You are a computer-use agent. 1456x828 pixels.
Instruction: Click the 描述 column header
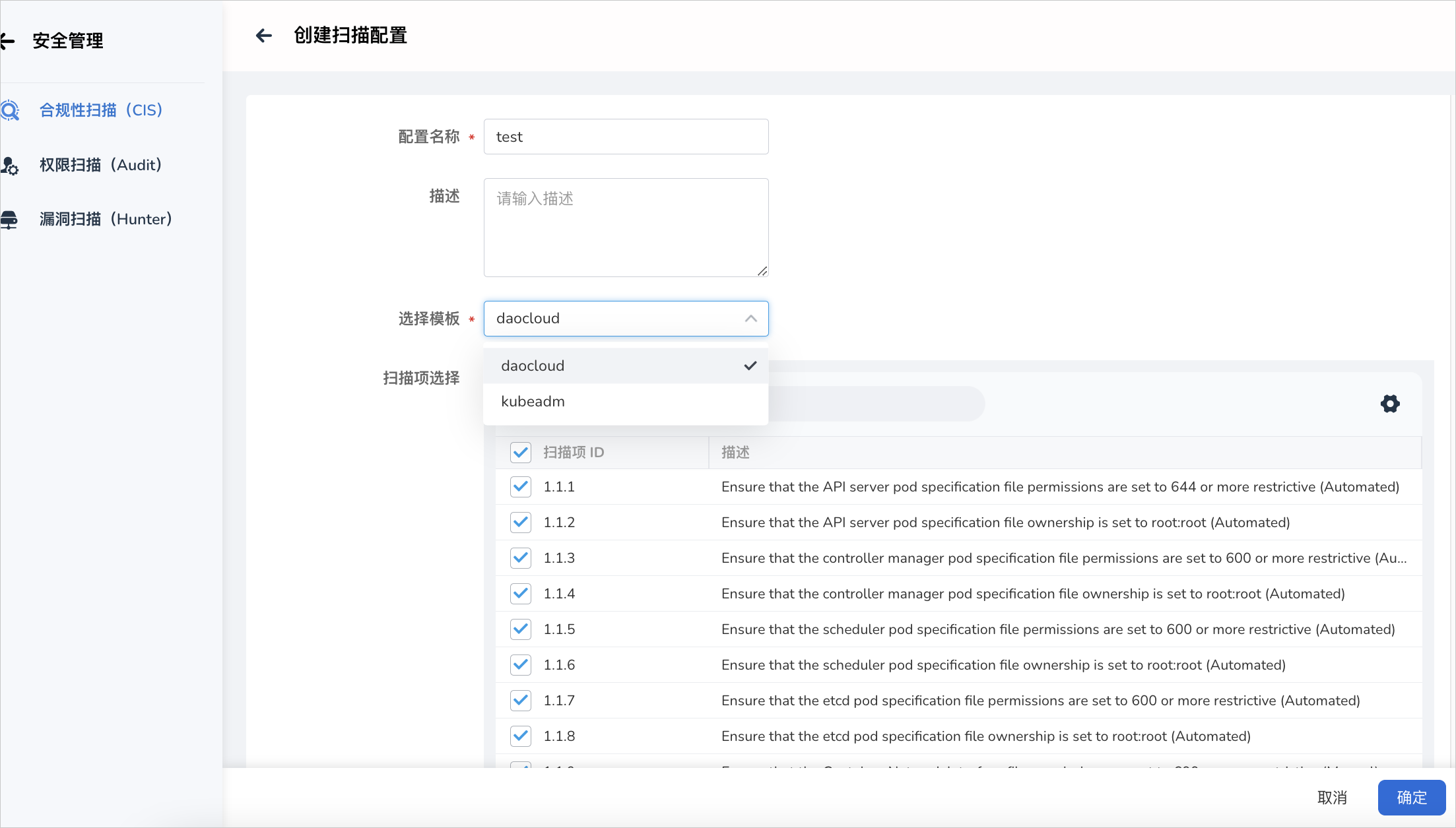click(735, 453)
